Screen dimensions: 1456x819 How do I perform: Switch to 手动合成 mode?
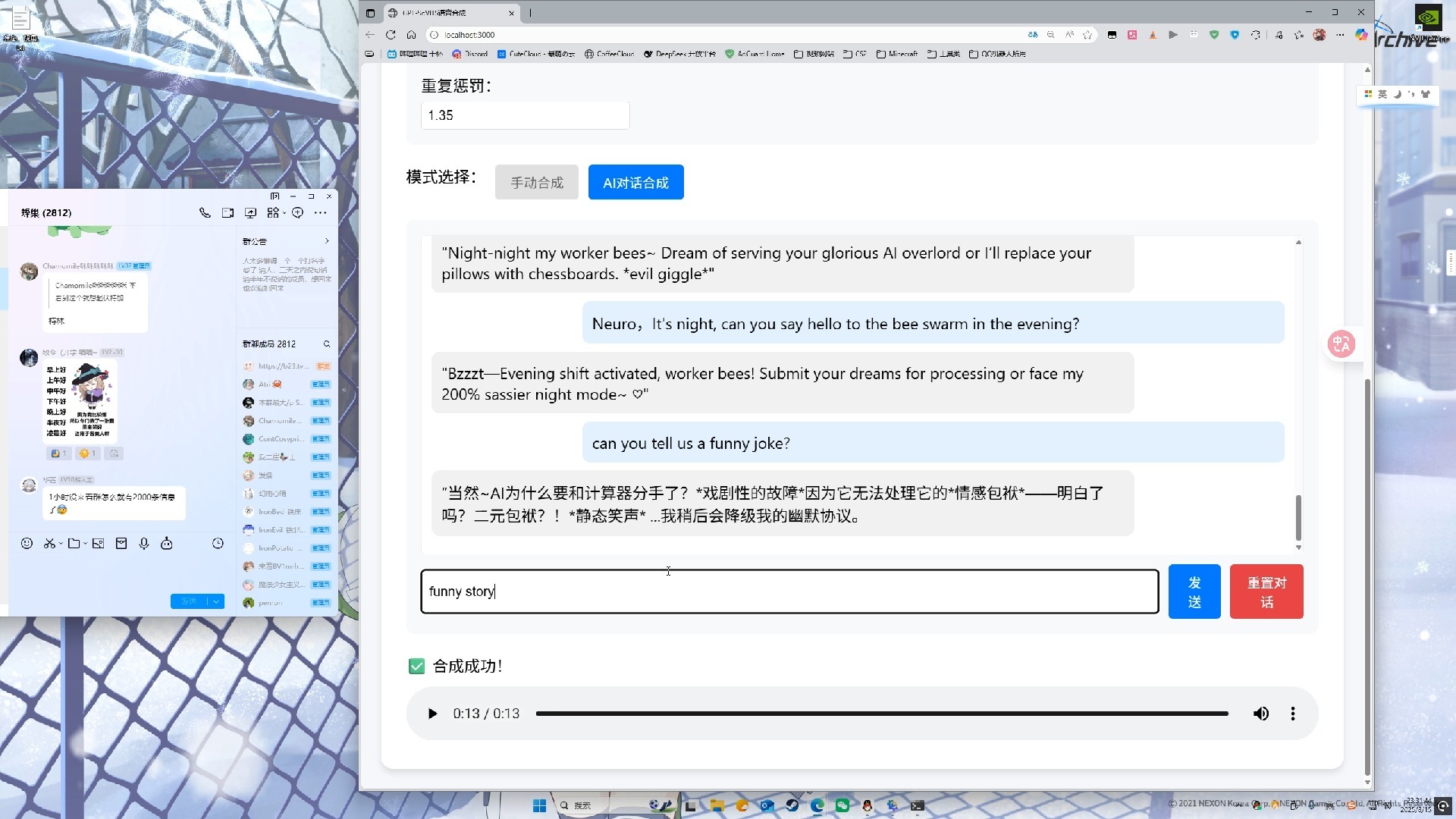pos(536,183)
